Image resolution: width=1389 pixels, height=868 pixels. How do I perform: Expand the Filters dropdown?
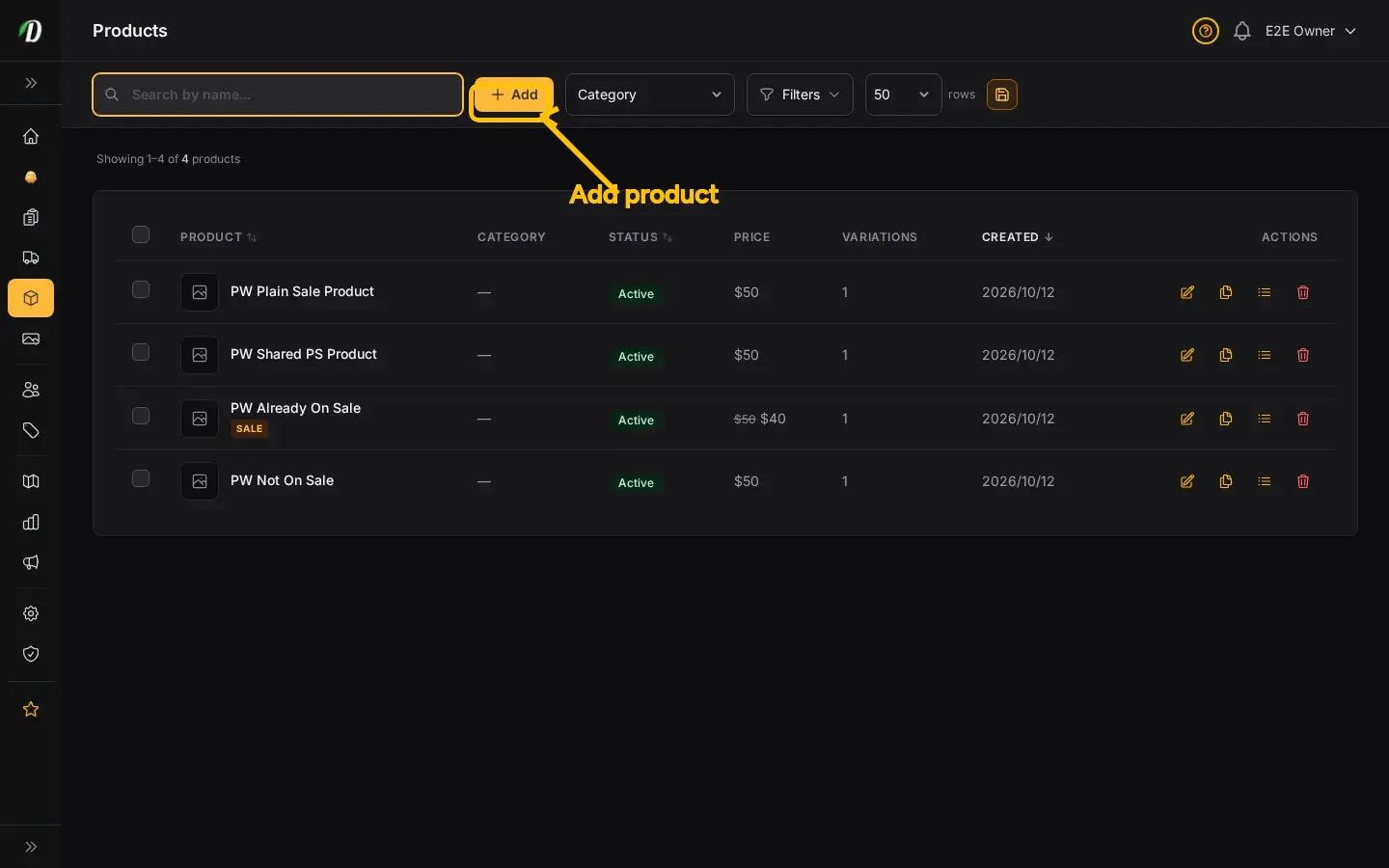point(800,95)
